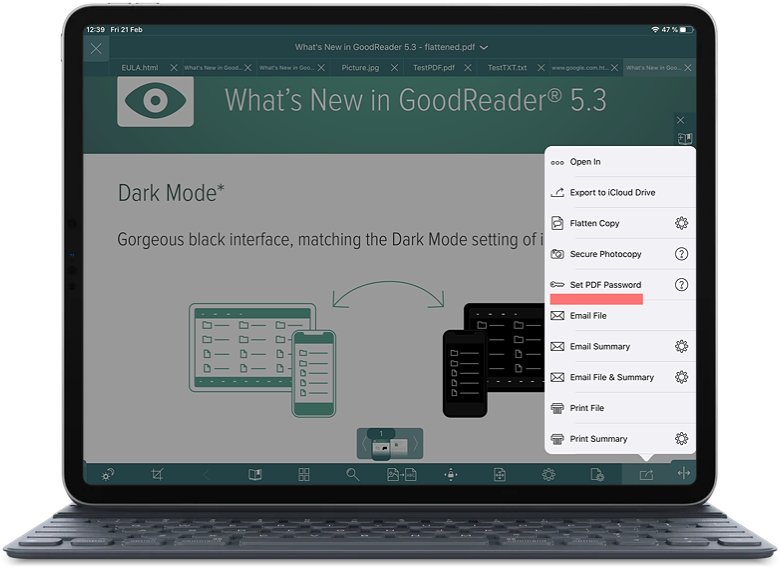Screen dimensions: 780x567
Task: Open the file management document-gear icon
Action: (597, 474)
